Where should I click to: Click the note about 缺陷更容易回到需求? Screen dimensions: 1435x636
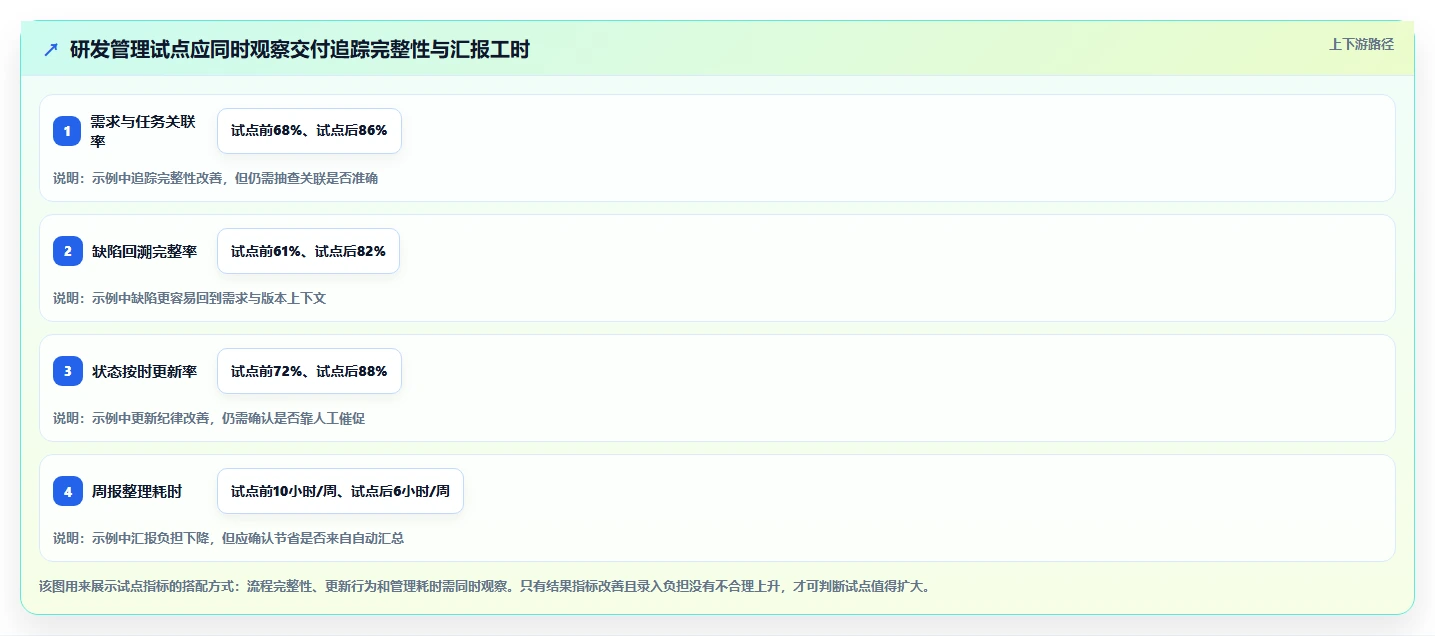(x=190, y=298)
